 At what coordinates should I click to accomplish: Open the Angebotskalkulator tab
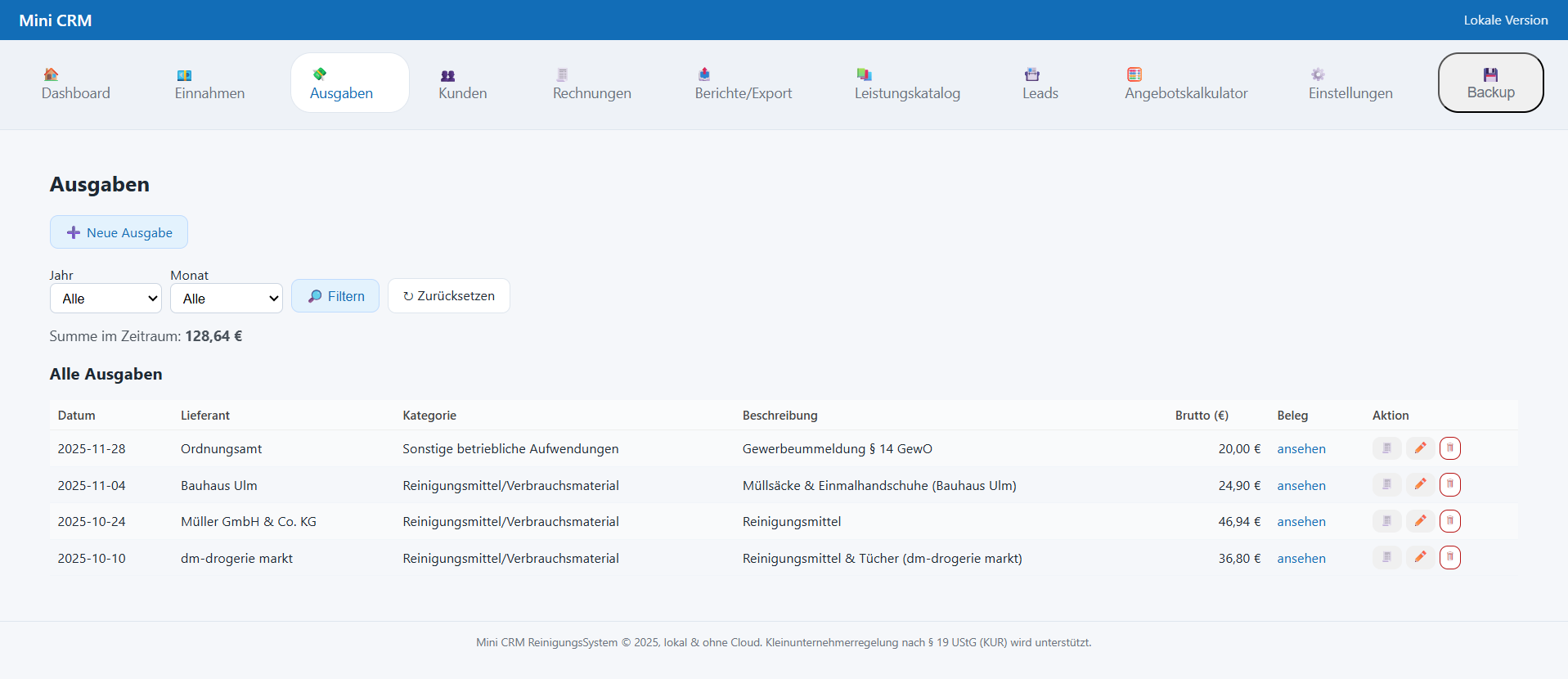pos(1185,83)
